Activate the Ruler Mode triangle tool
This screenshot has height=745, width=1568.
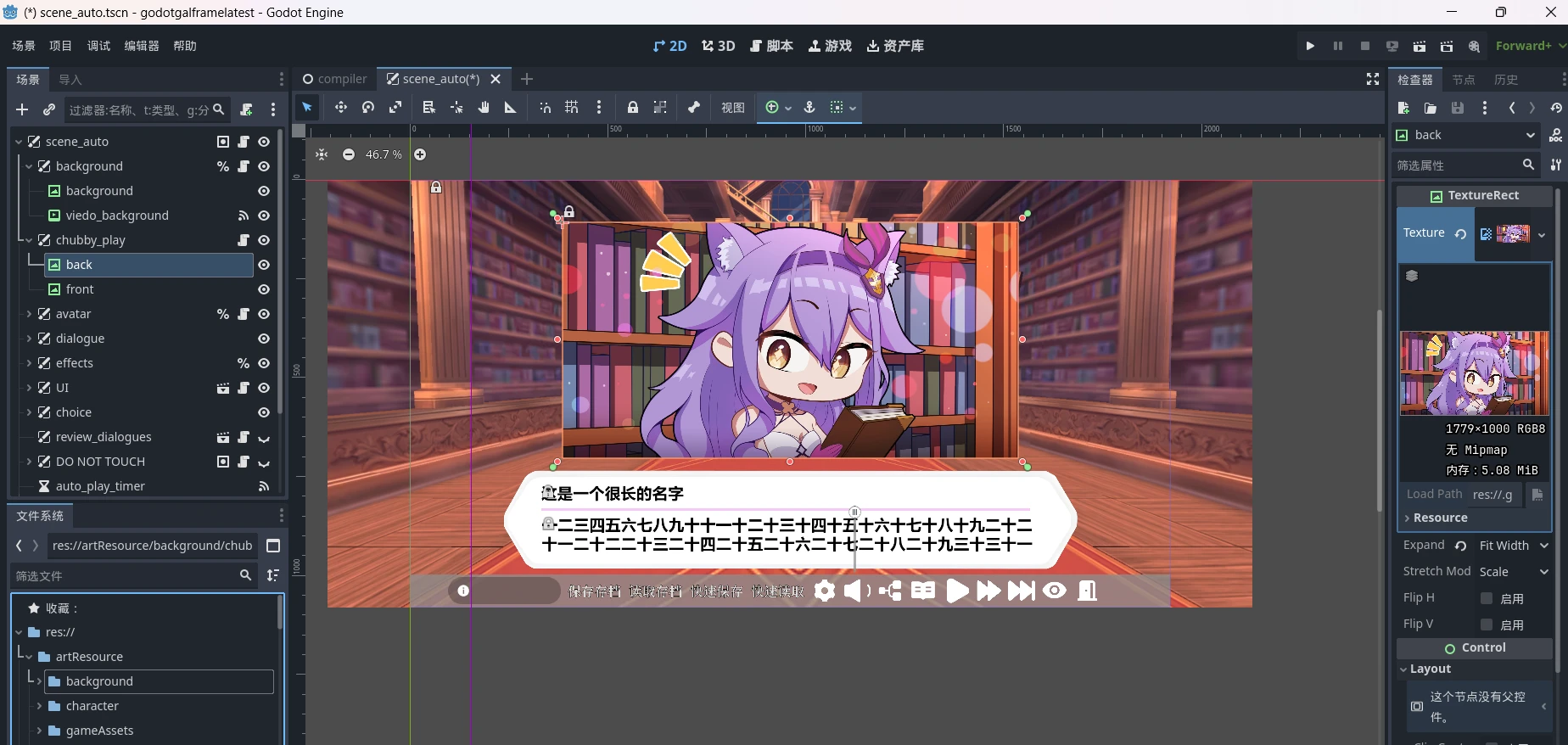pyautogui.click(x=511, y=107)
